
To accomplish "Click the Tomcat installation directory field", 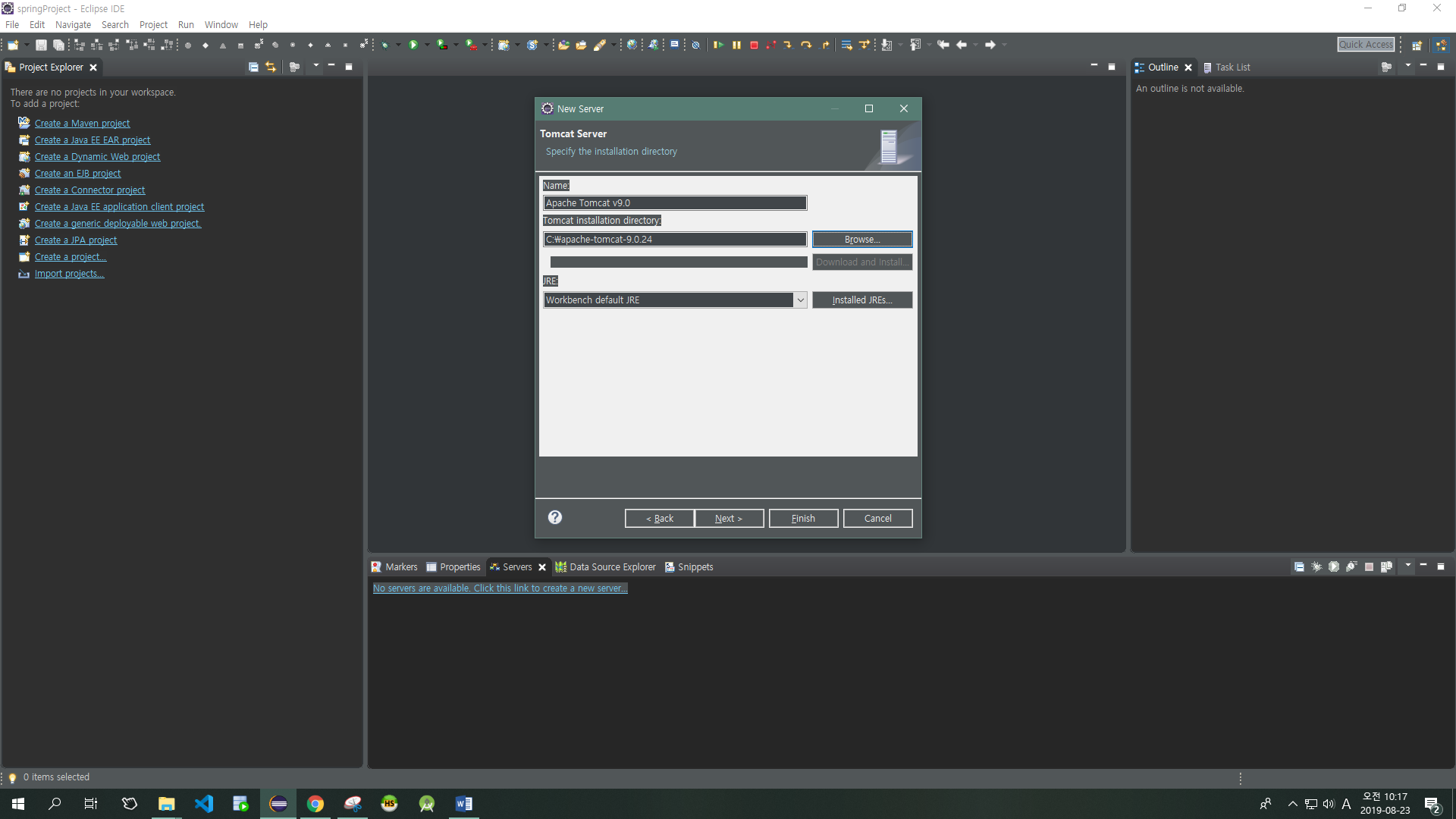I will point(674,240).
